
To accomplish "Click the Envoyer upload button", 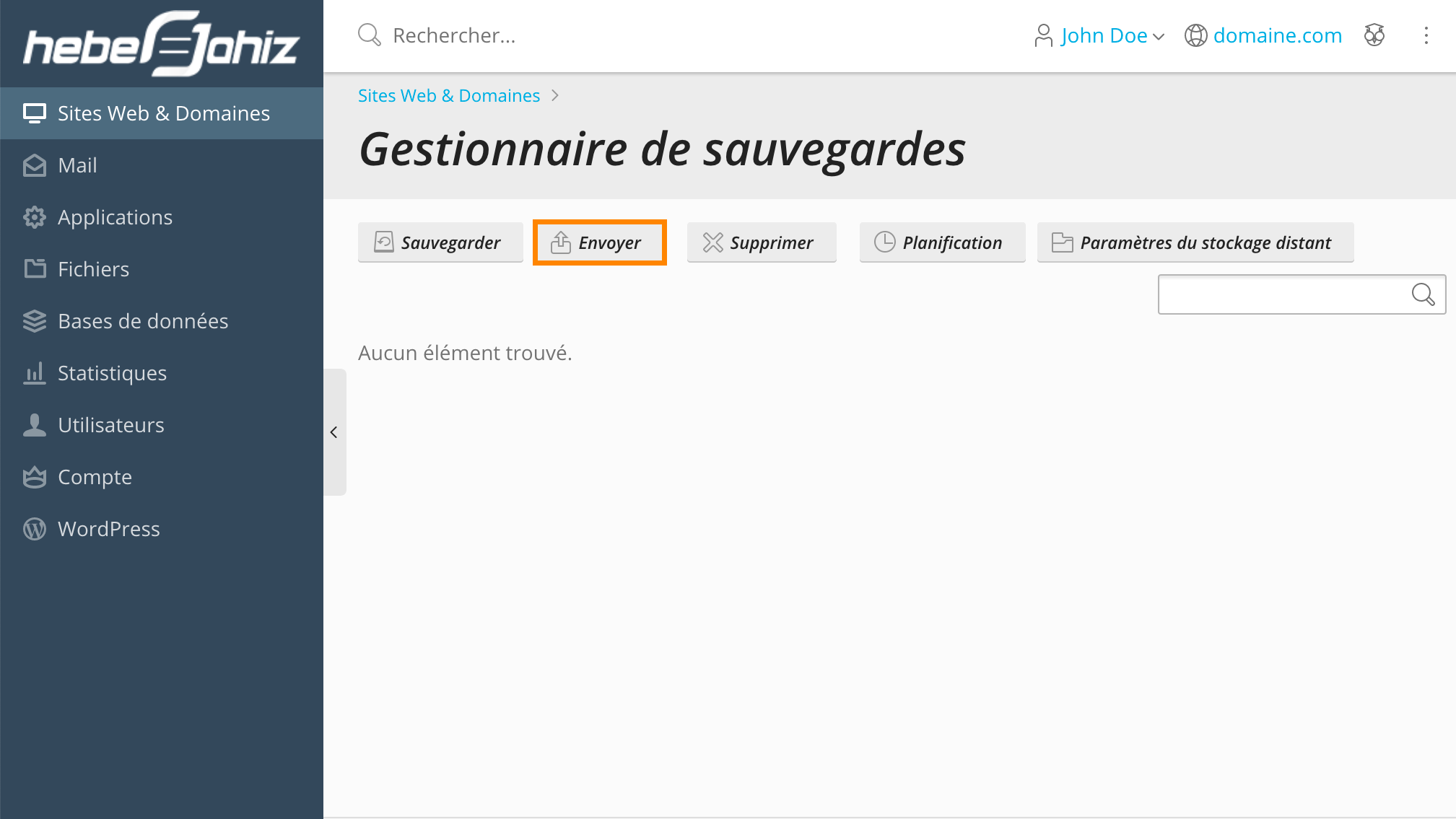I will pyautogui.click(x=599, y=242).
